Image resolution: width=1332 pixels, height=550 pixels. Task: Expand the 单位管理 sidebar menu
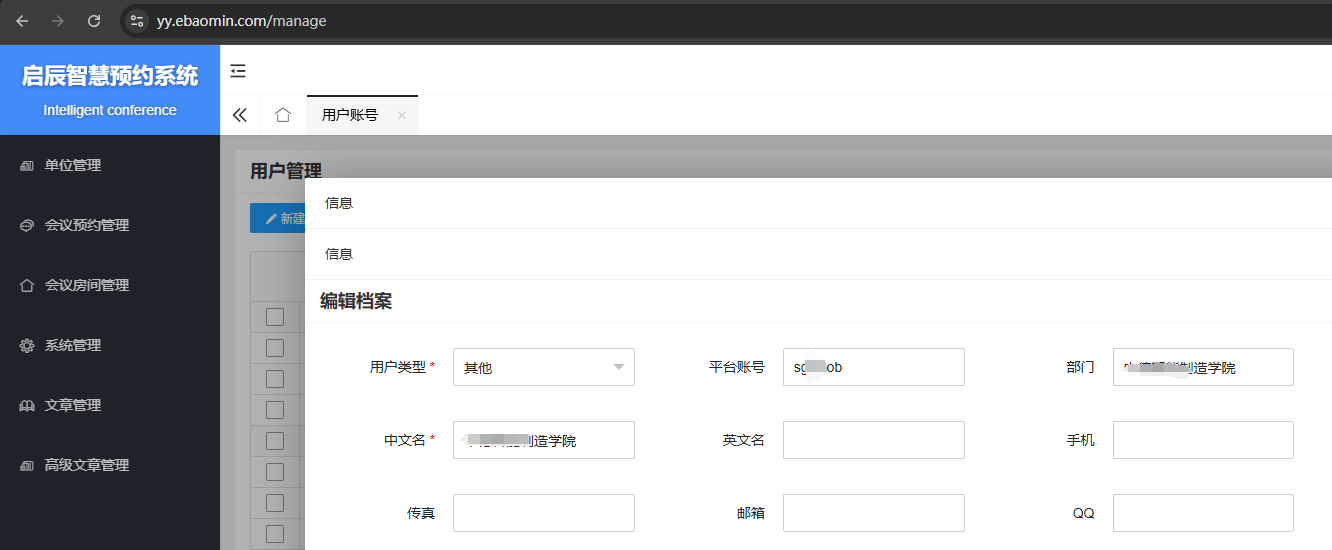(73, 165)
